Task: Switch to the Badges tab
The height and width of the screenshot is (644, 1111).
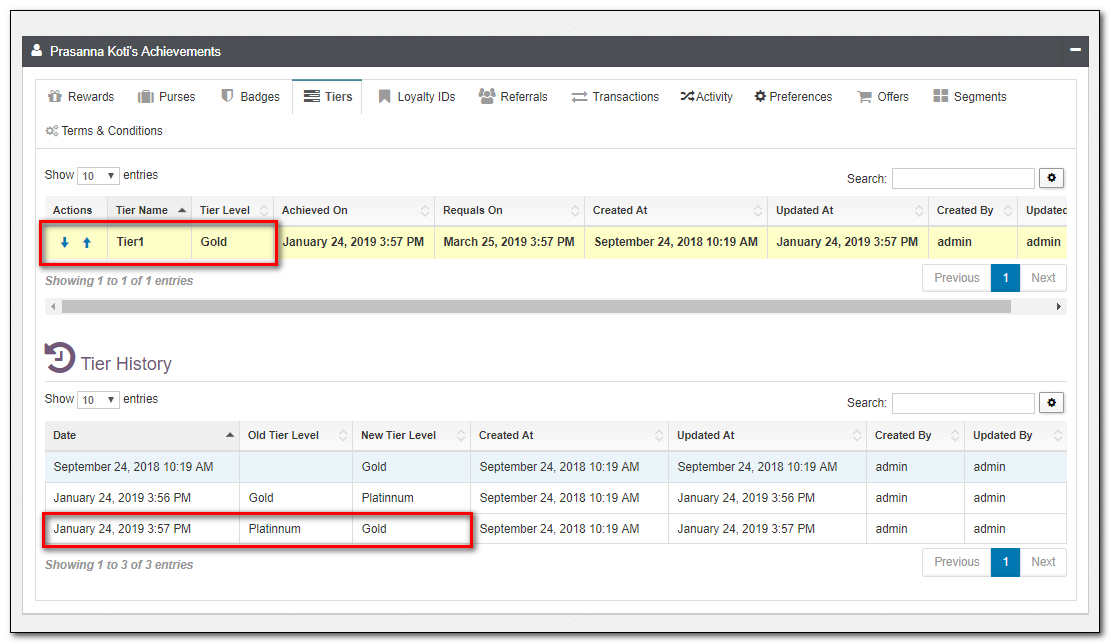Action: point(250,97)
